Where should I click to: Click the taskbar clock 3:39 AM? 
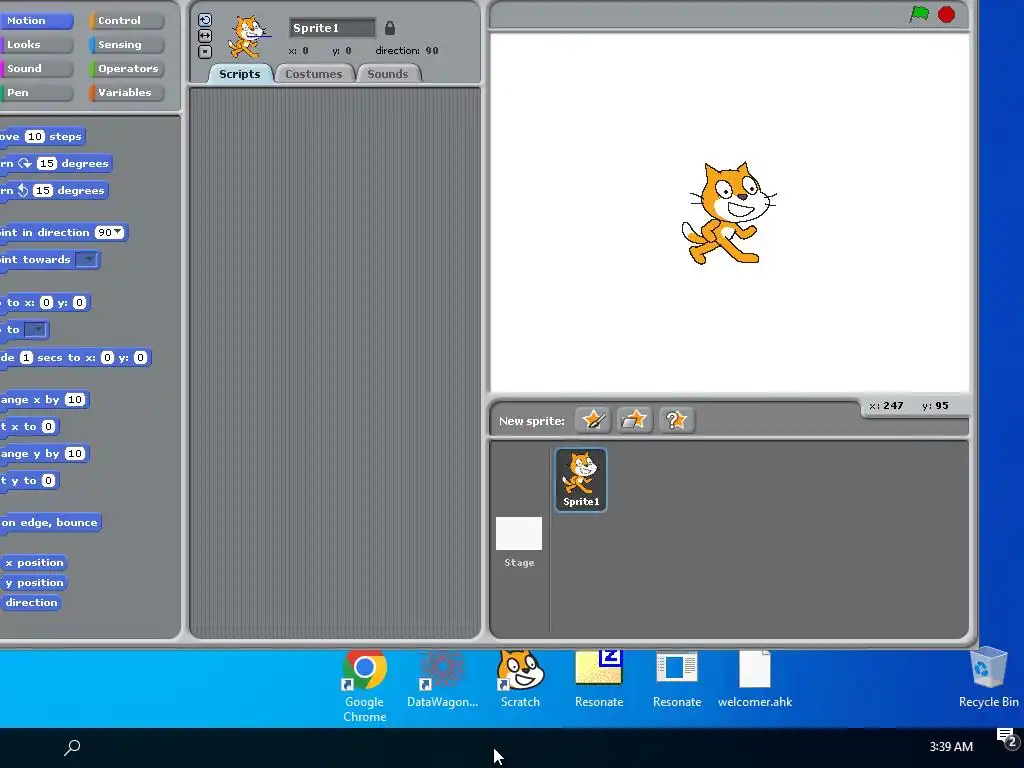[951, 746]
